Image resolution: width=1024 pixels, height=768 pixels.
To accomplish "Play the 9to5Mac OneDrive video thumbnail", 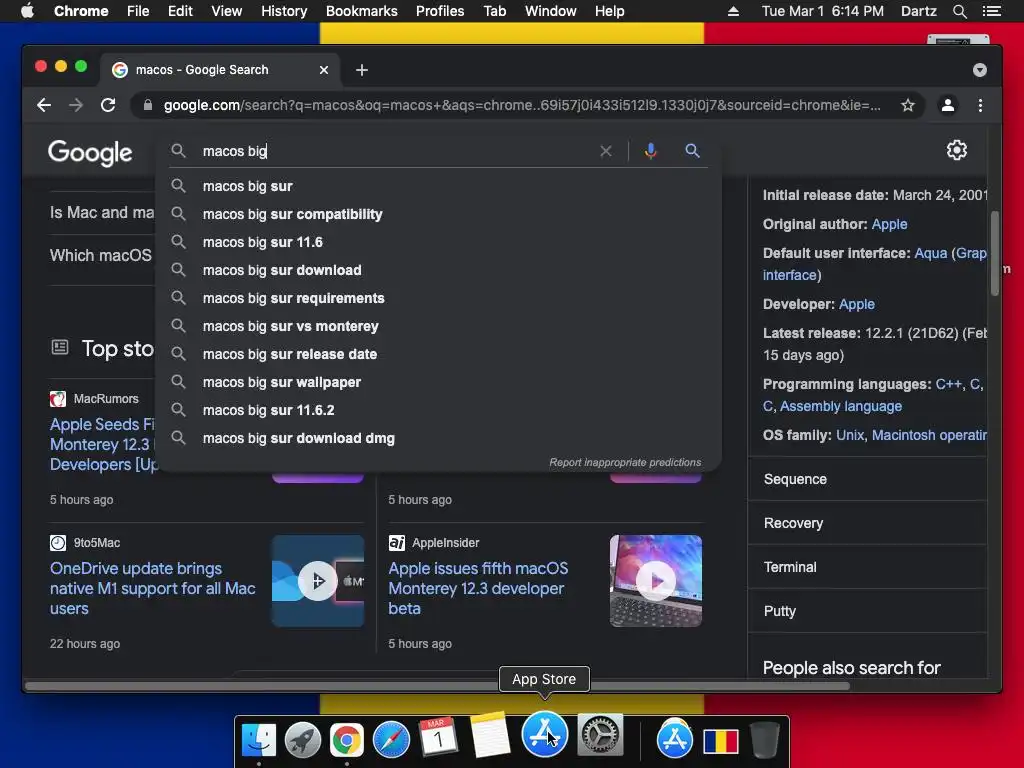I will point(318,581).
